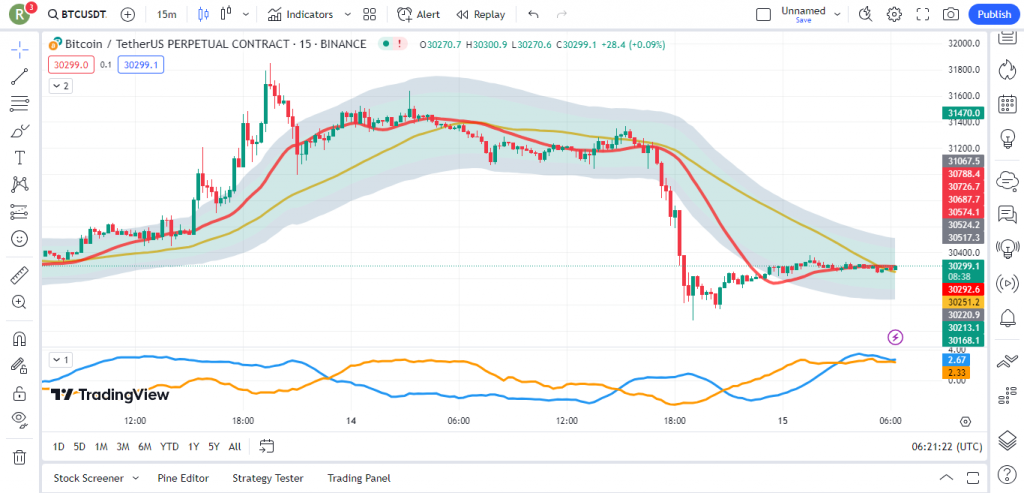Screen dimensions: 1024x493
Task: Select the trend line drawing tool
Action: coord(20,77)
